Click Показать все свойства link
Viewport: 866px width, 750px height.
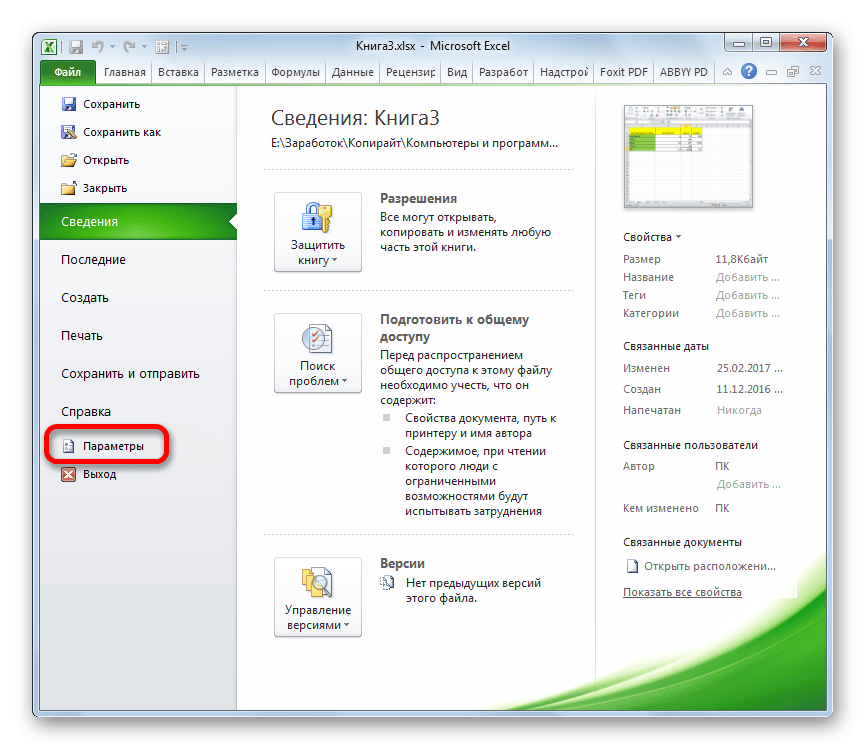[x=682, y=592]
